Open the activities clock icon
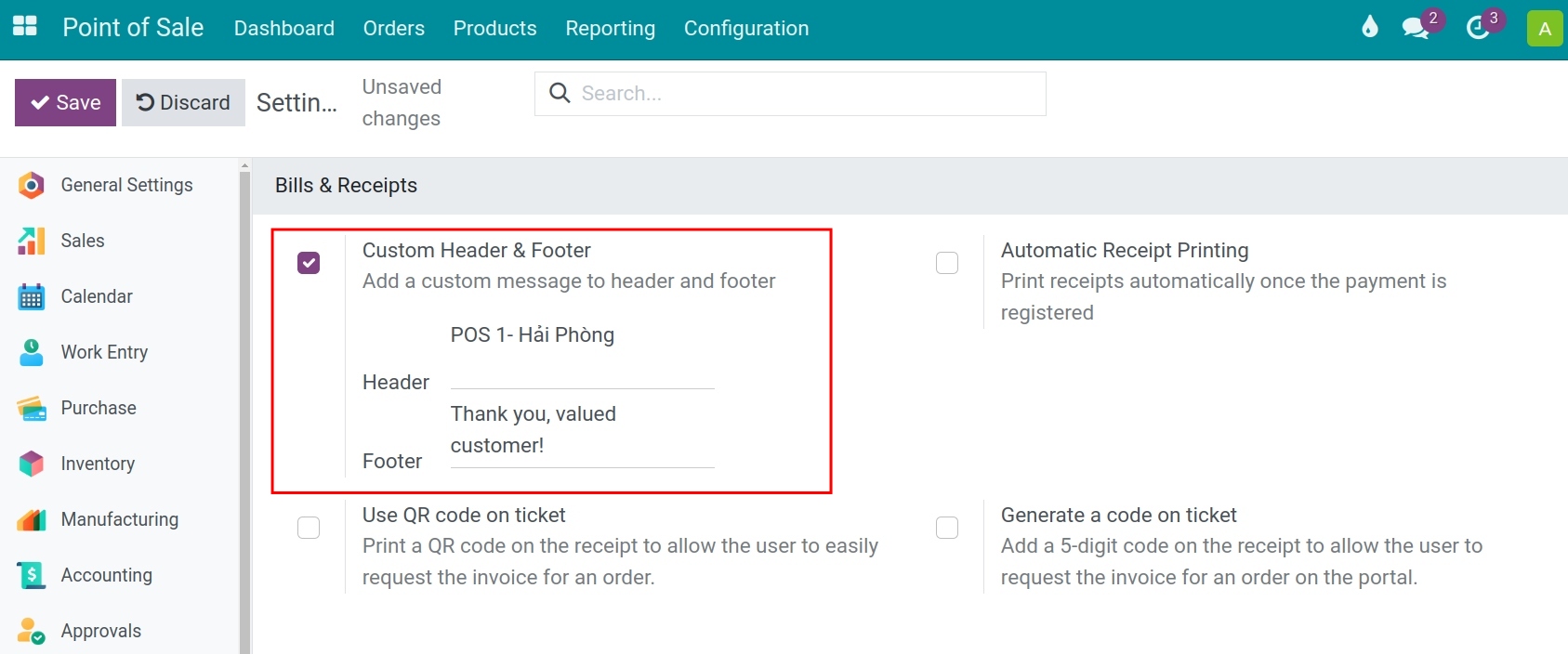The width and height of the screenshot is (1568, 654). pos(1478,28)
